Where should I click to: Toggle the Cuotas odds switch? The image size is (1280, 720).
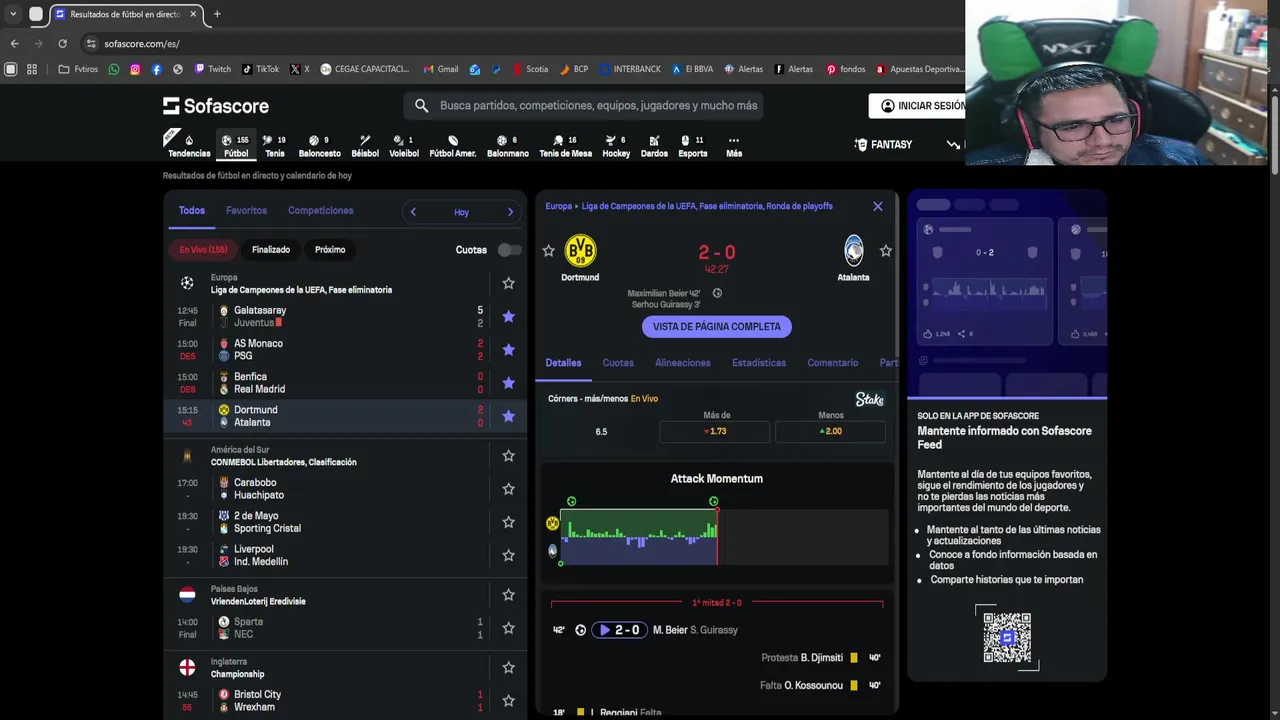pos(509,250)
